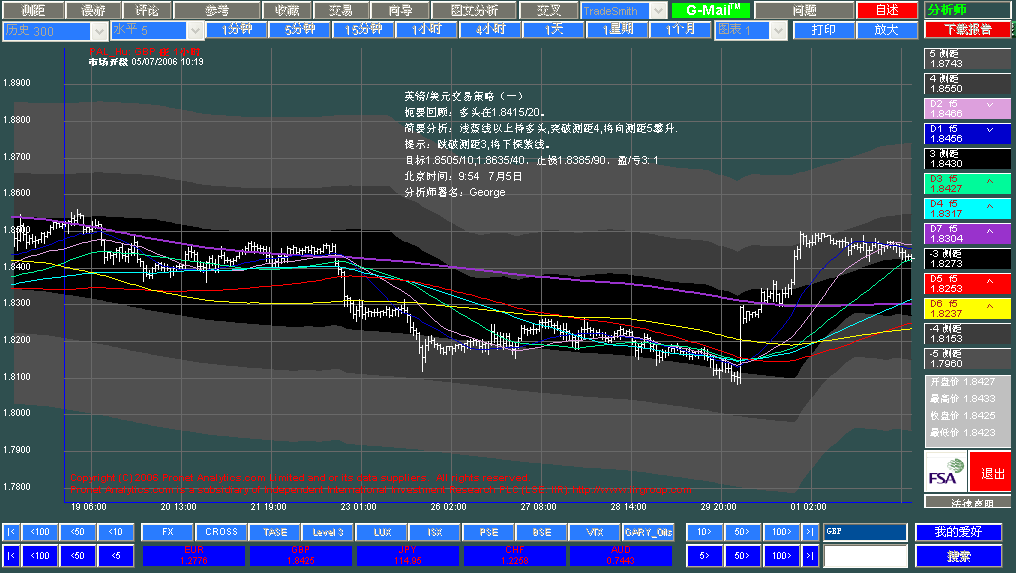The image size is (1016, 573).
Task: Jump to last bar in row with 10>
Action: (x=810, y=532)
